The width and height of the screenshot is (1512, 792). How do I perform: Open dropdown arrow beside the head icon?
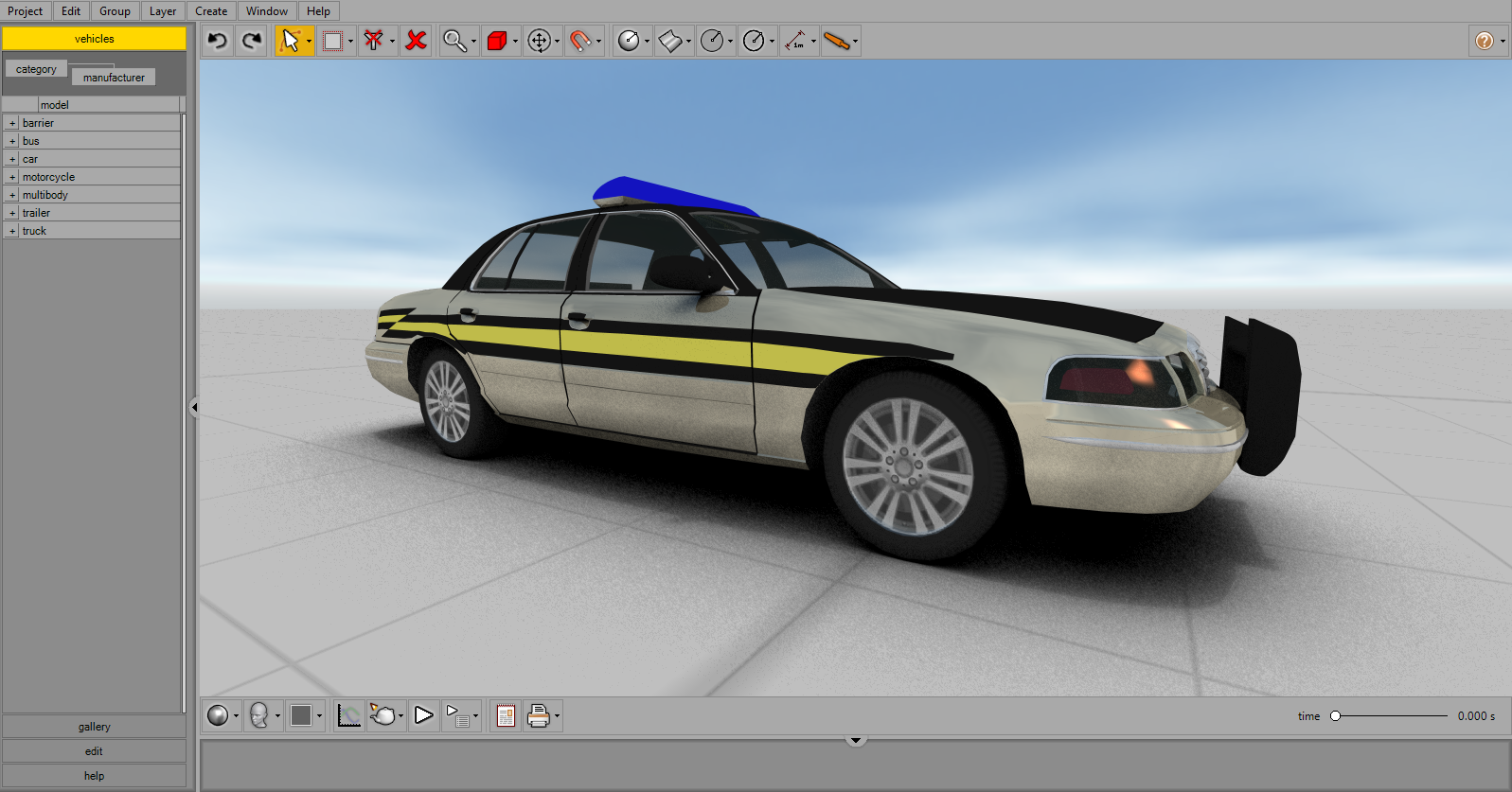(277, 715)
